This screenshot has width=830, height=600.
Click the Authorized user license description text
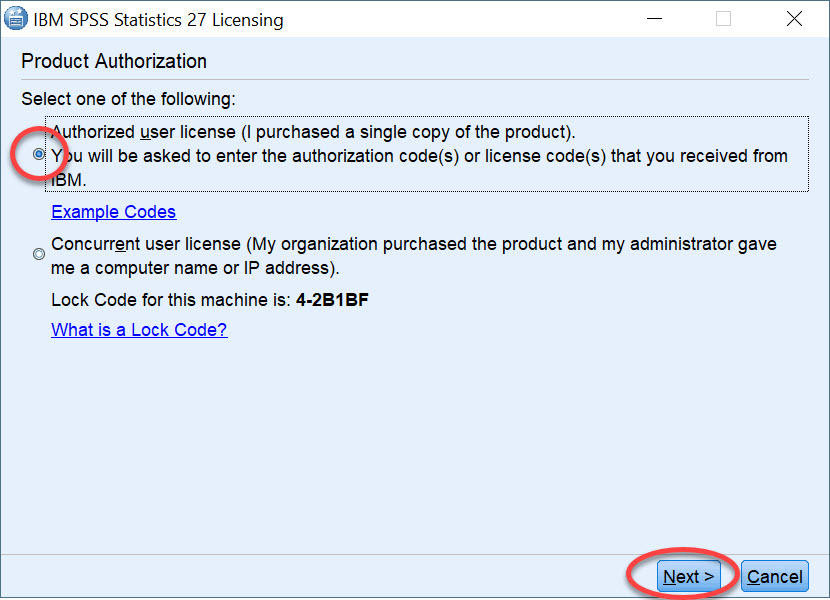[x=427, y=156]
